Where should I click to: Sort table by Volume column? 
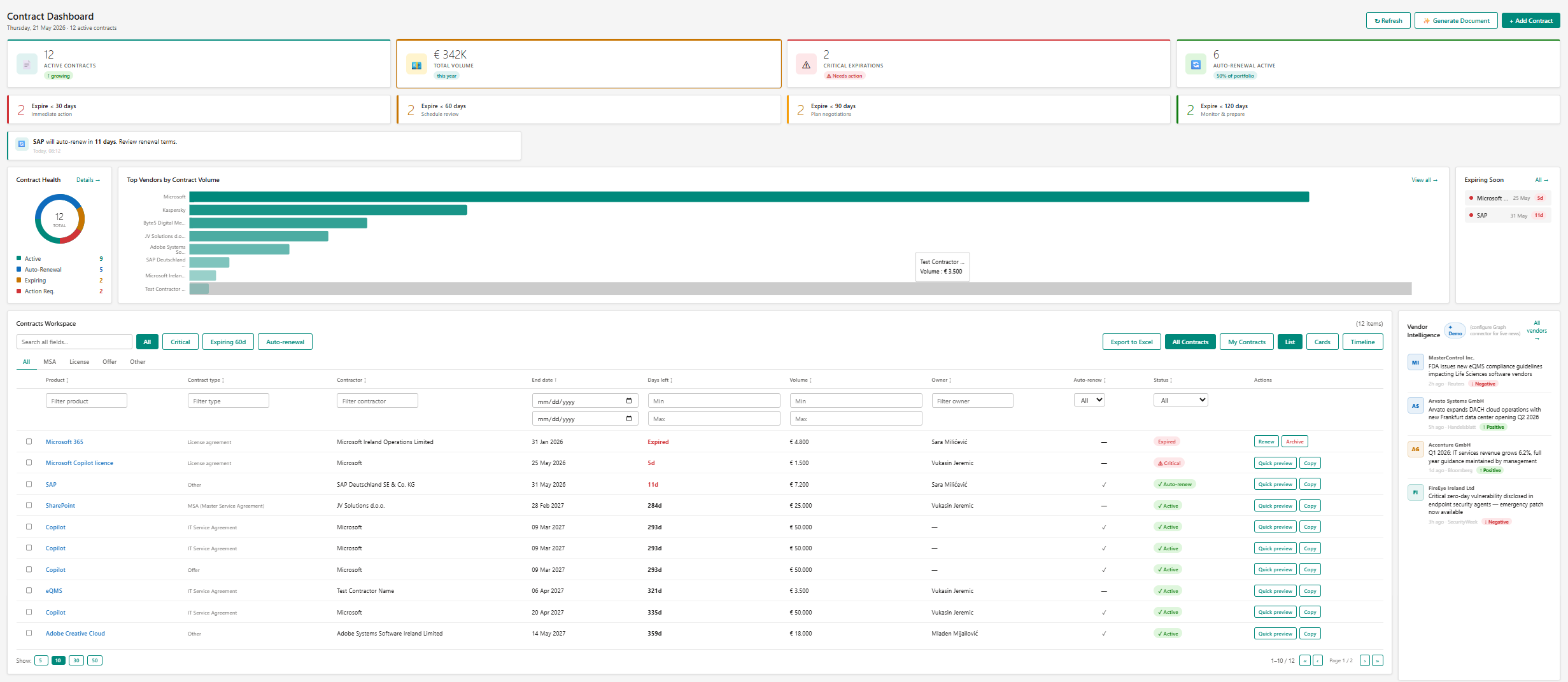[x=801, y=380]
